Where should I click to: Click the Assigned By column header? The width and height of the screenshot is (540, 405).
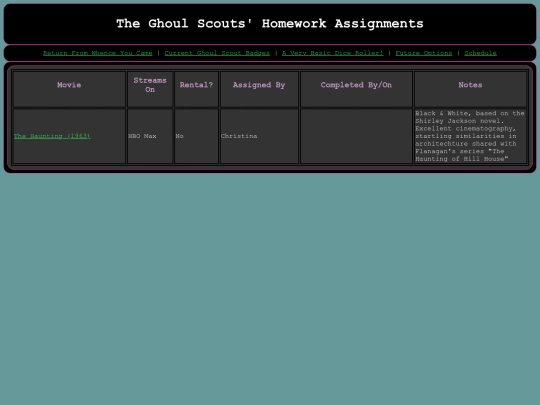pos(259,89)
